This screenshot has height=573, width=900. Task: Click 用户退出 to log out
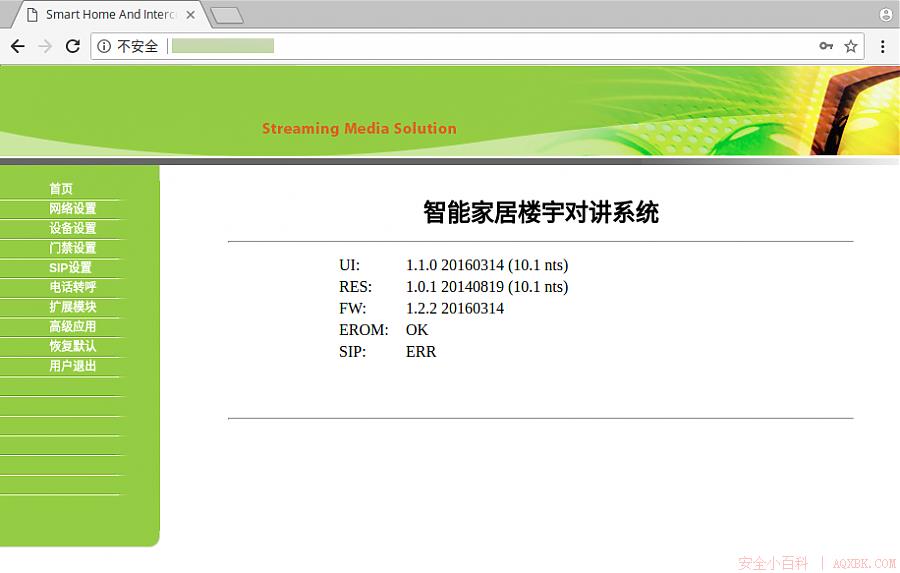[73, 366]
